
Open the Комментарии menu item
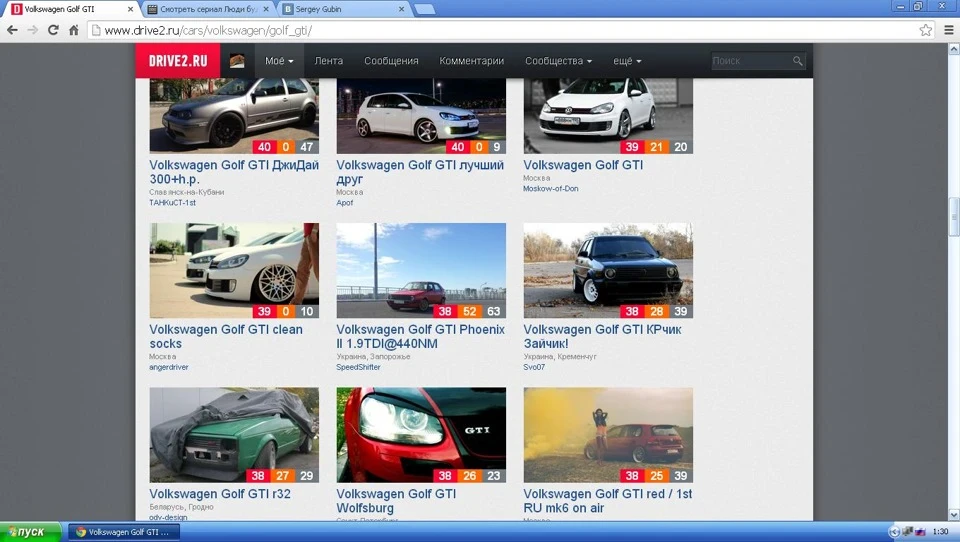(471, 61)
